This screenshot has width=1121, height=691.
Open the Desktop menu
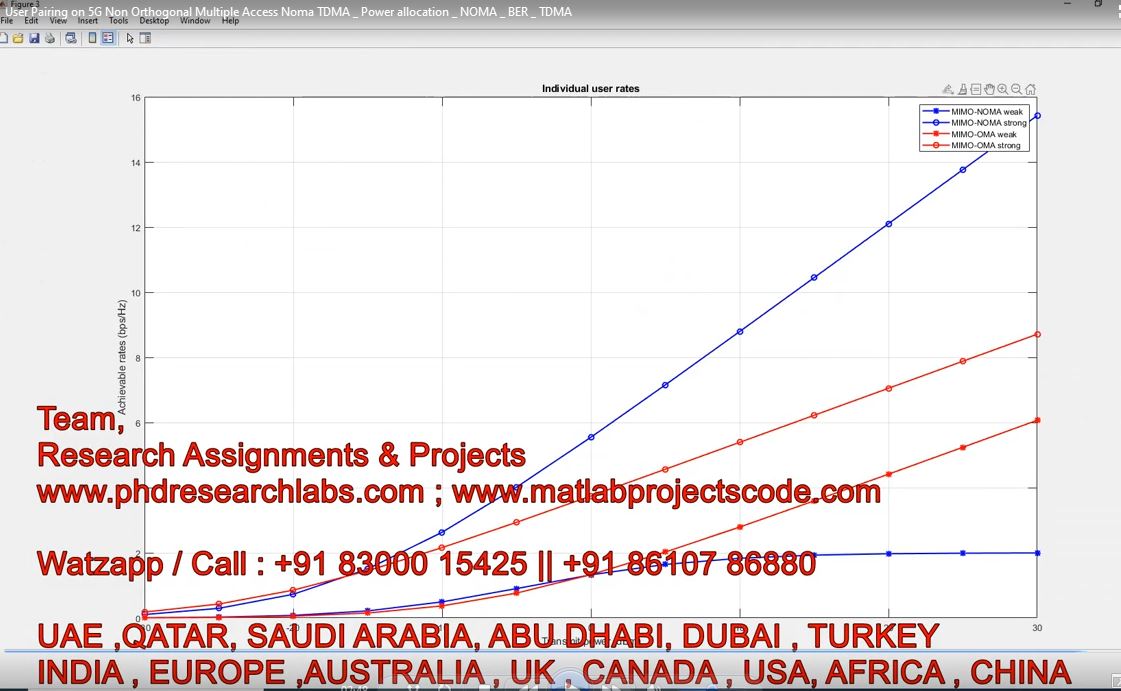(x=154, y=21)
